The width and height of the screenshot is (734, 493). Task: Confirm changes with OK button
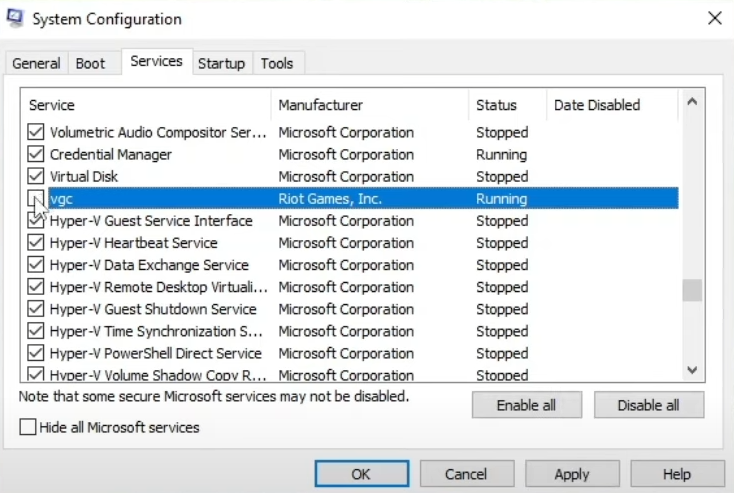coord(361,474)
